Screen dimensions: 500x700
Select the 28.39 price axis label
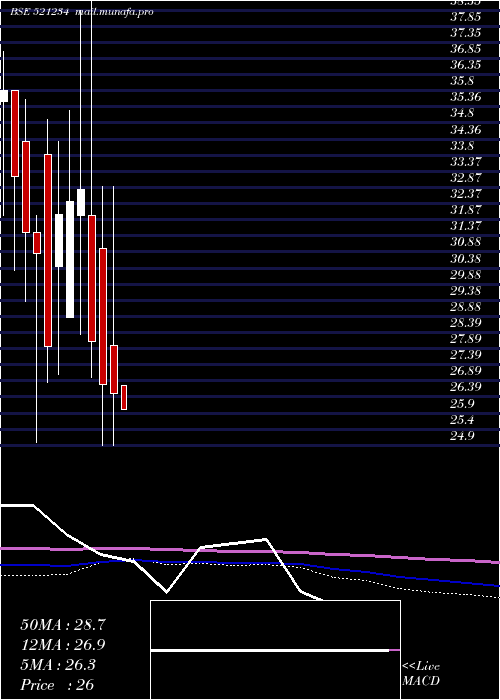coord(466,323)
